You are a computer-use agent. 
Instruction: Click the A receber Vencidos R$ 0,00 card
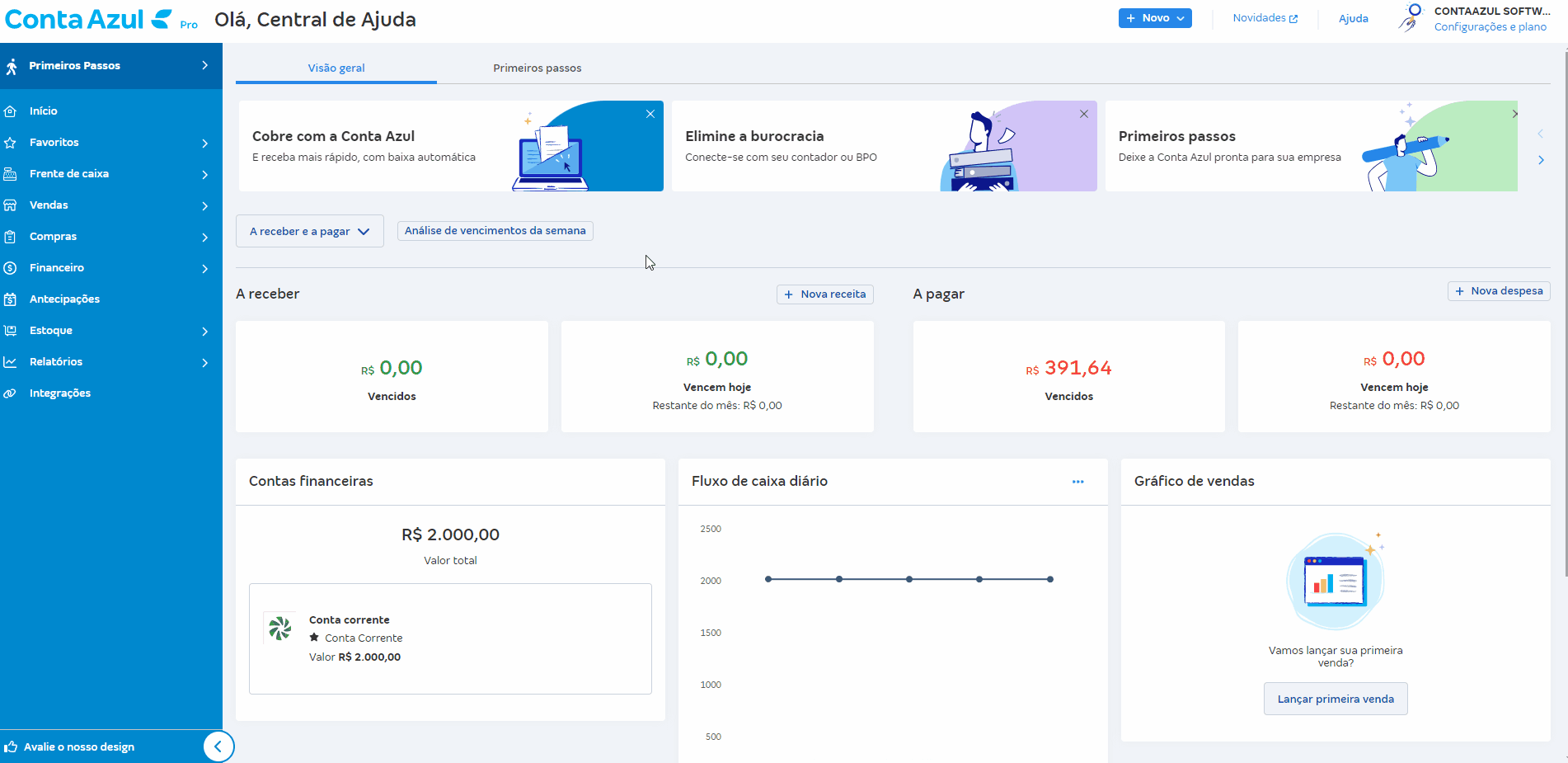pos(392,377)
